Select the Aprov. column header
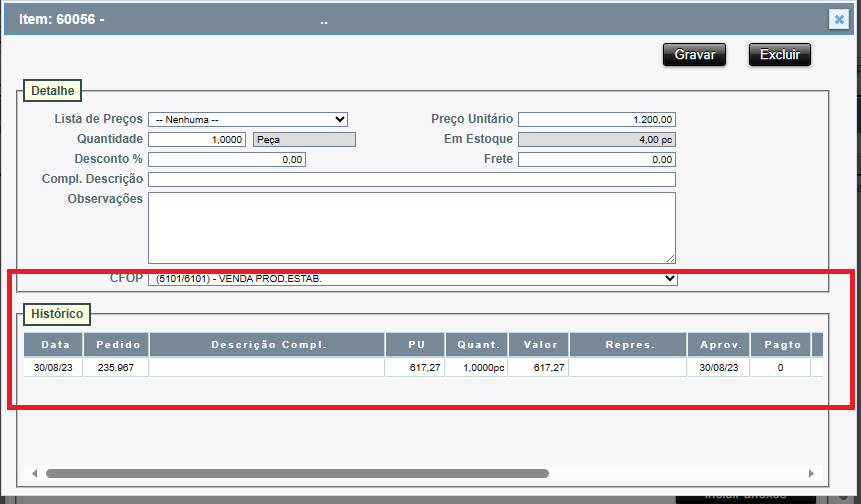The width and height of the screenshot is (861, 504). (718, 344)
